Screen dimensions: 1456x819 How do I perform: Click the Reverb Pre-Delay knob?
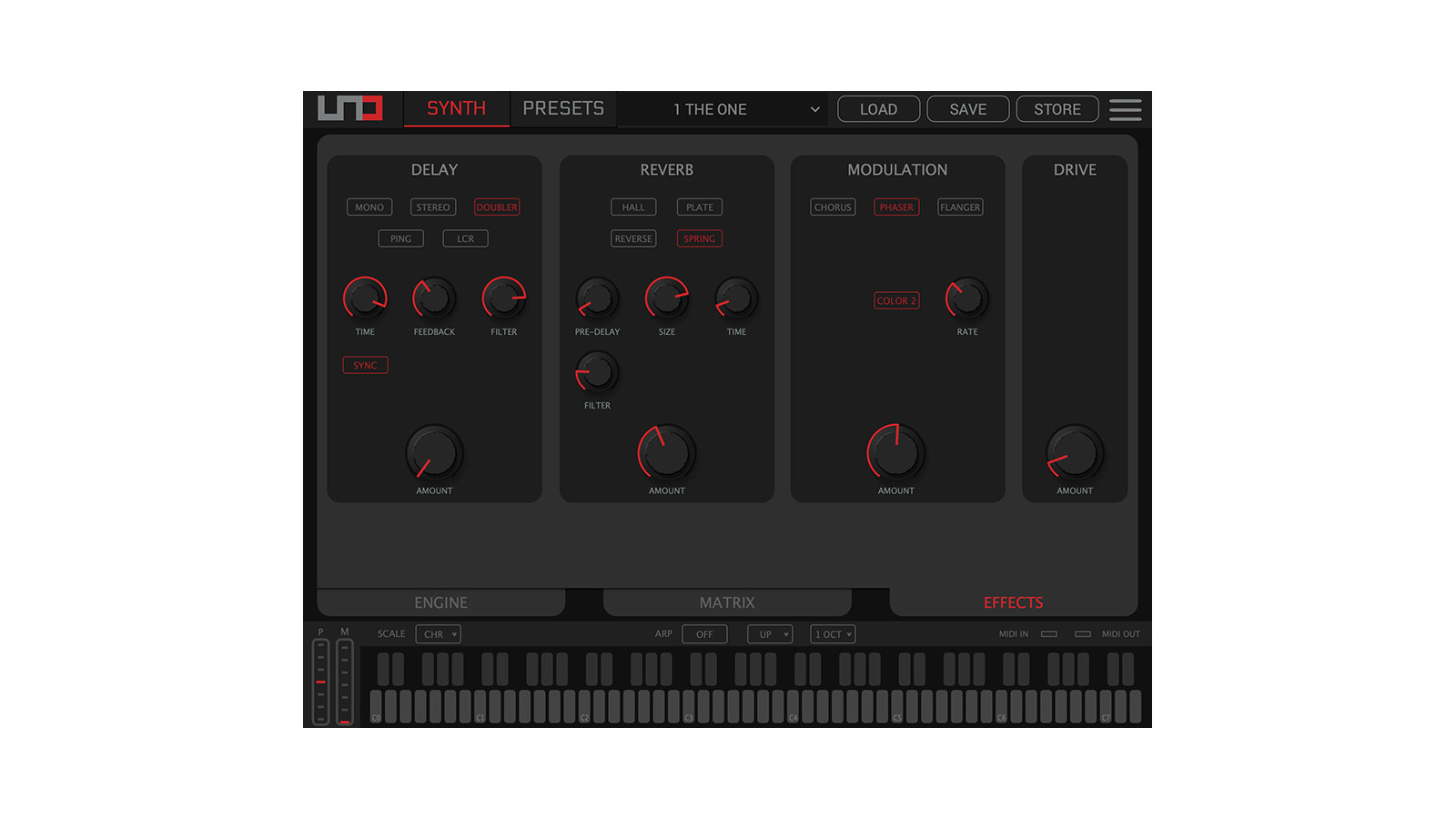597,298
